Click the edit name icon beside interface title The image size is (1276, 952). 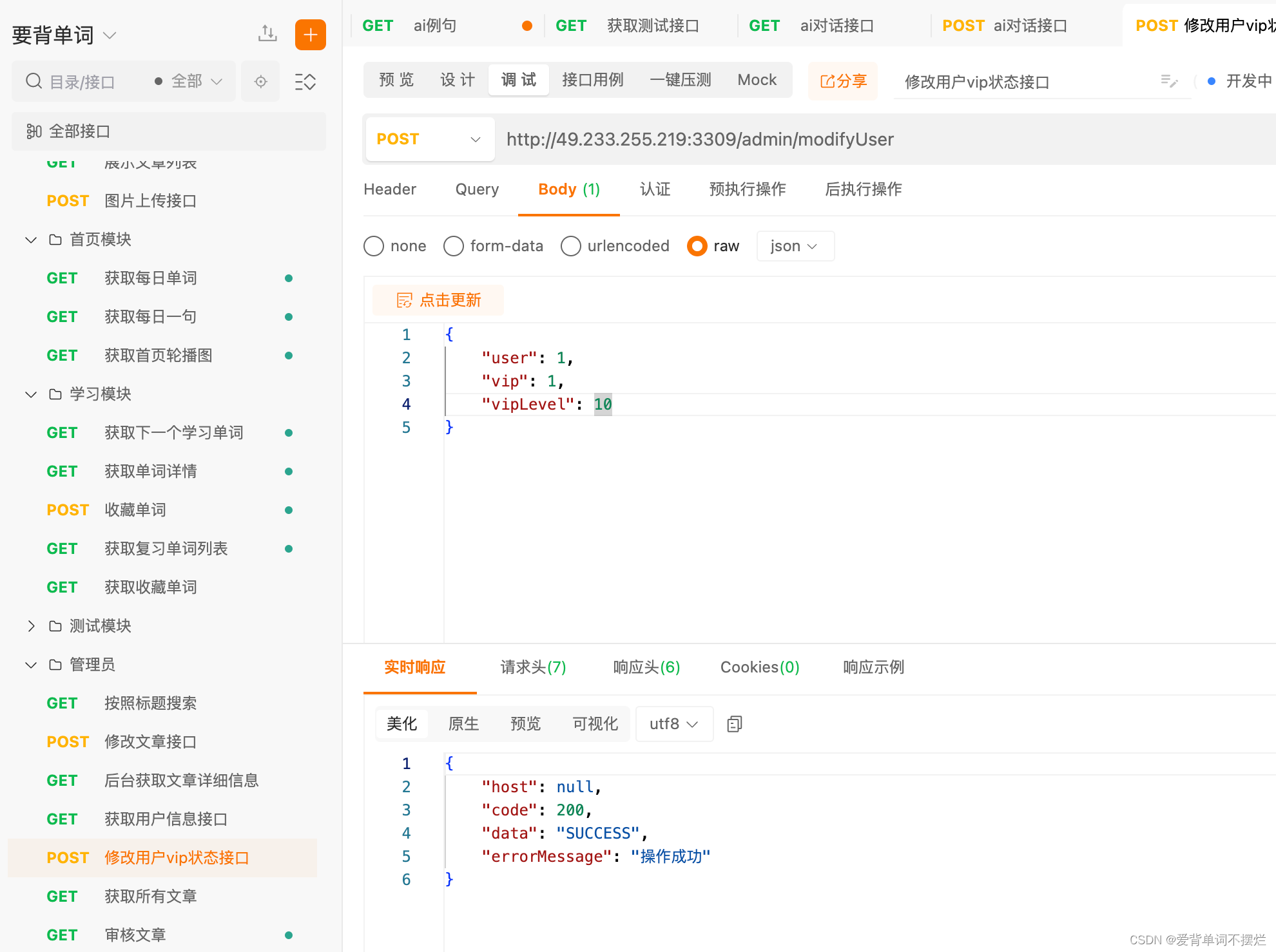click(x=1169, y=81)
